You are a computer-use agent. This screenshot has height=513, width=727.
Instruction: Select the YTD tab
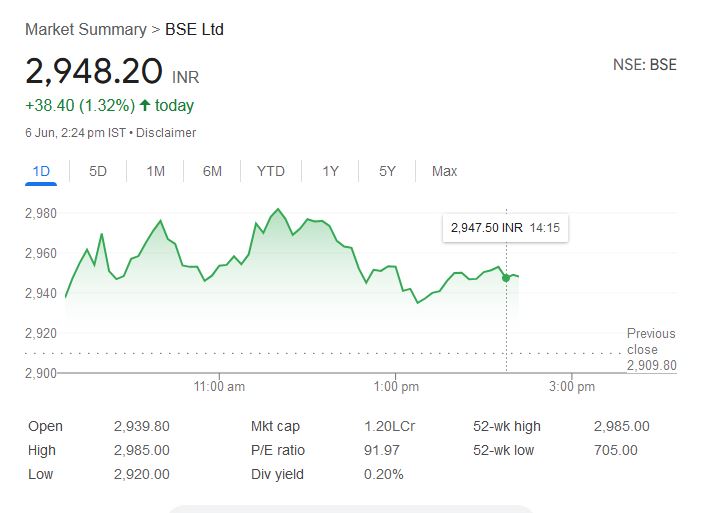pyautogui.click(x=270, y=171)
